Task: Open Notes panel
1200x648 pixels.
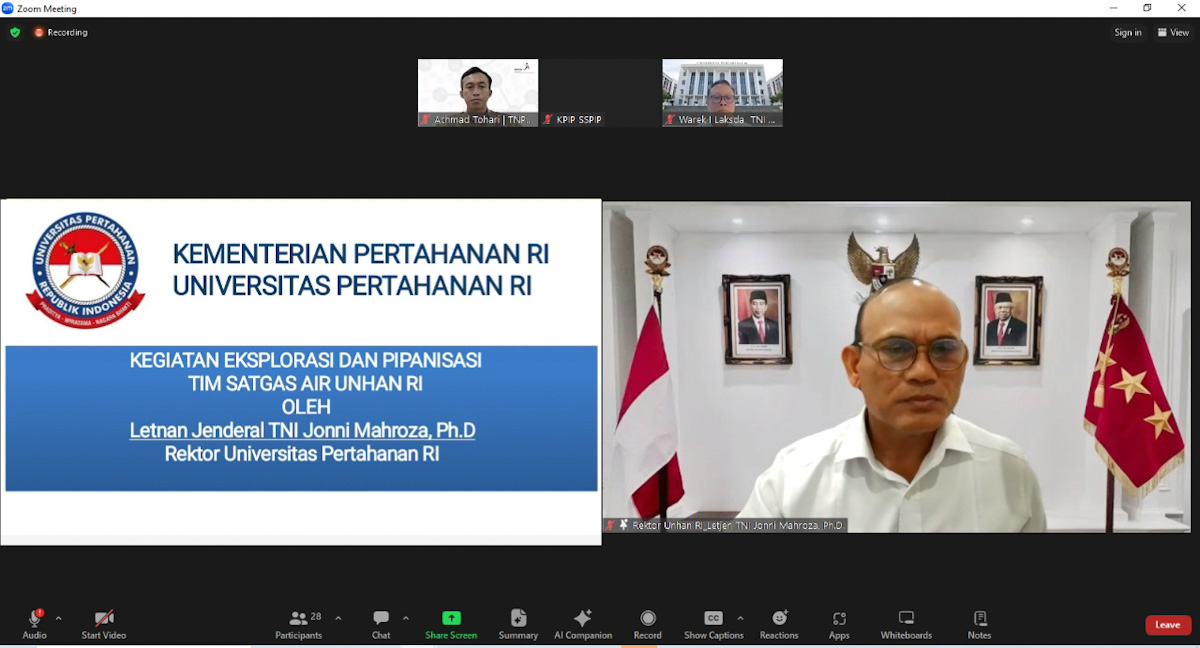Action: point(980,624)
